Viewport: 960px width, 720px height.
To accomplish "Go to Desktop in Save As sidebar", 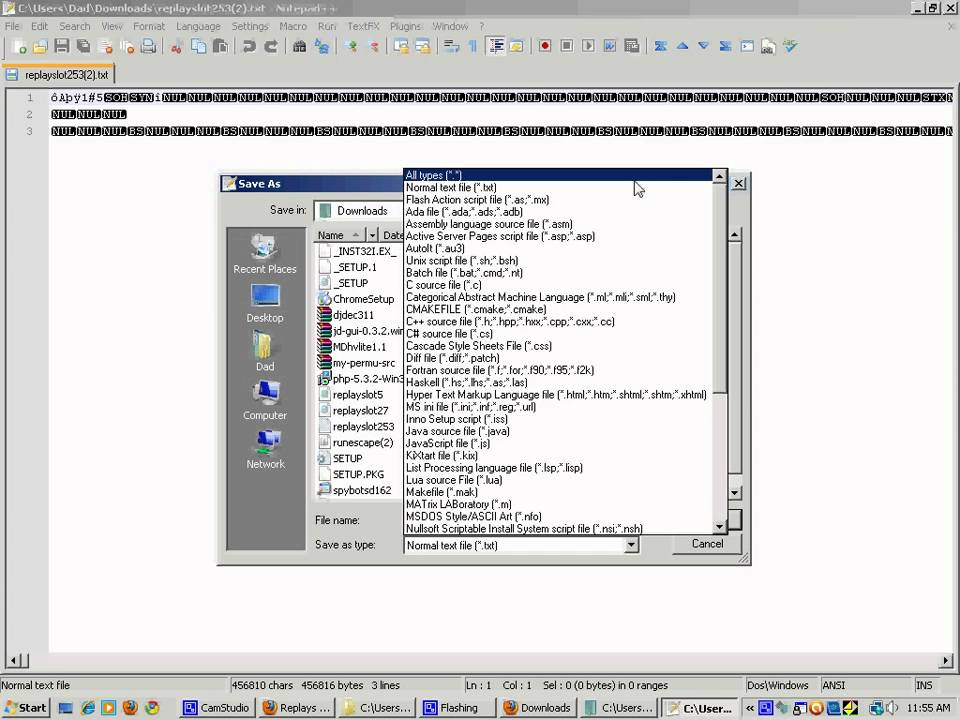I will (x=264, y=304).
